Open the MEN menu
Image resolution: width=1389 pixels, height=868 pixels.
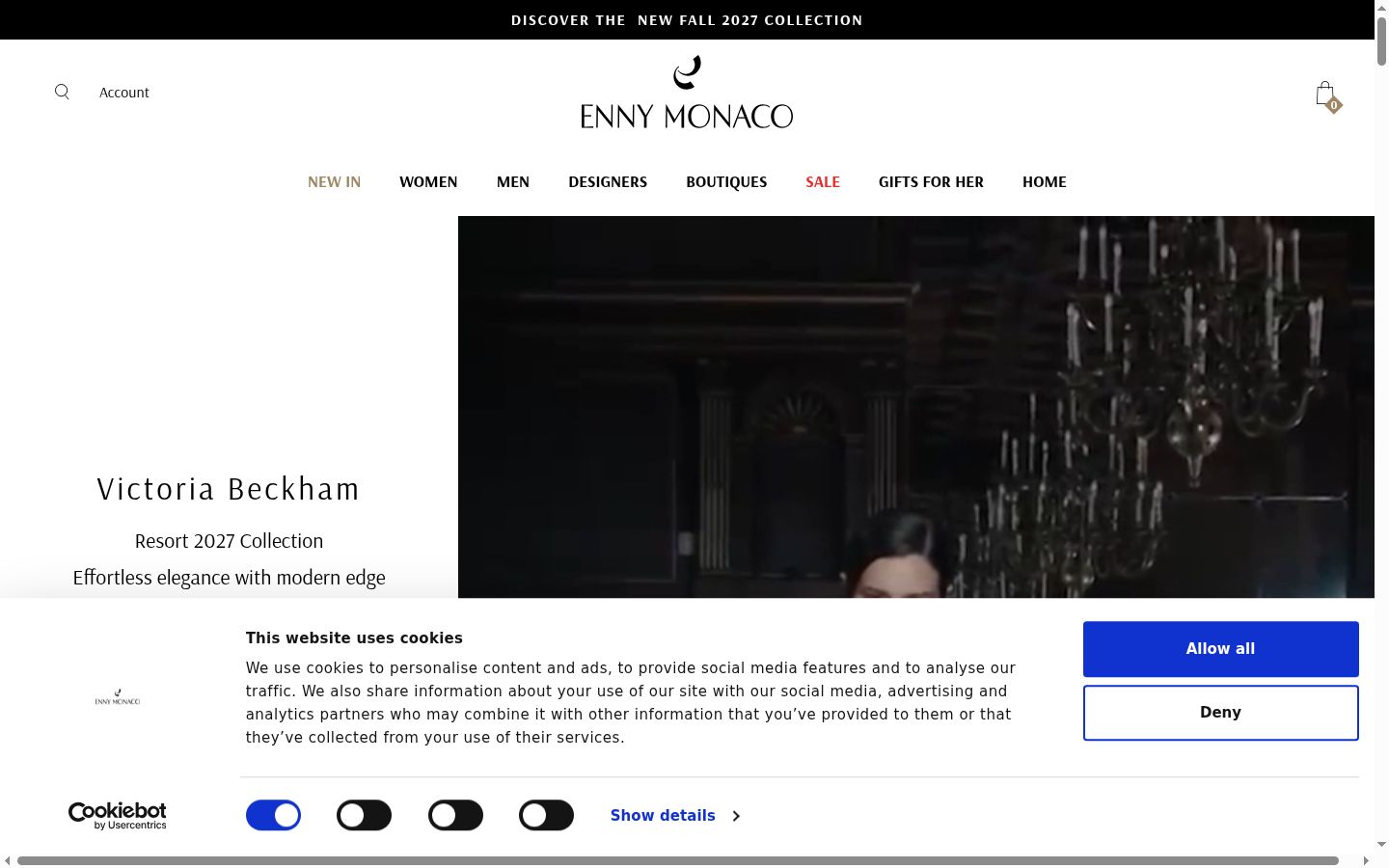[x=513, y=181]
